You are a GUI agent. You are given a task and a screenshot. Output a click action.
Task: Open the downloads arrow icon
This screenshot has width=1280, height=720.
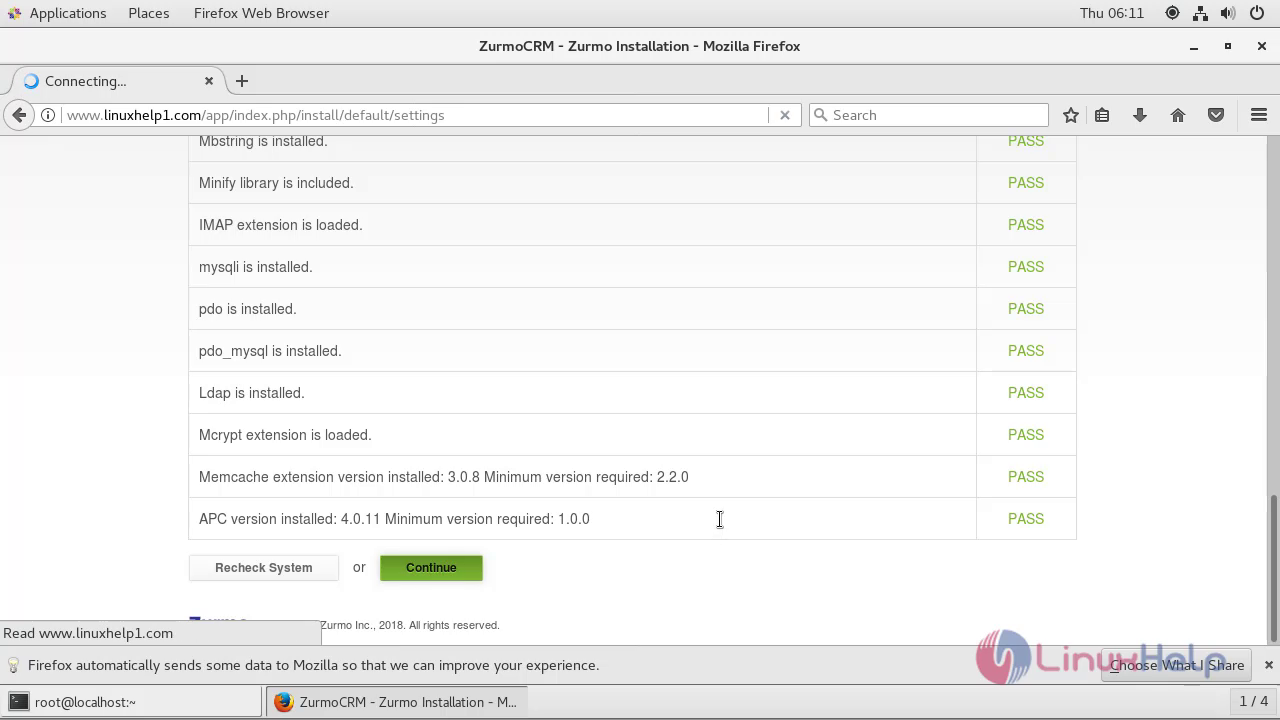click(x=1140, y=115)
